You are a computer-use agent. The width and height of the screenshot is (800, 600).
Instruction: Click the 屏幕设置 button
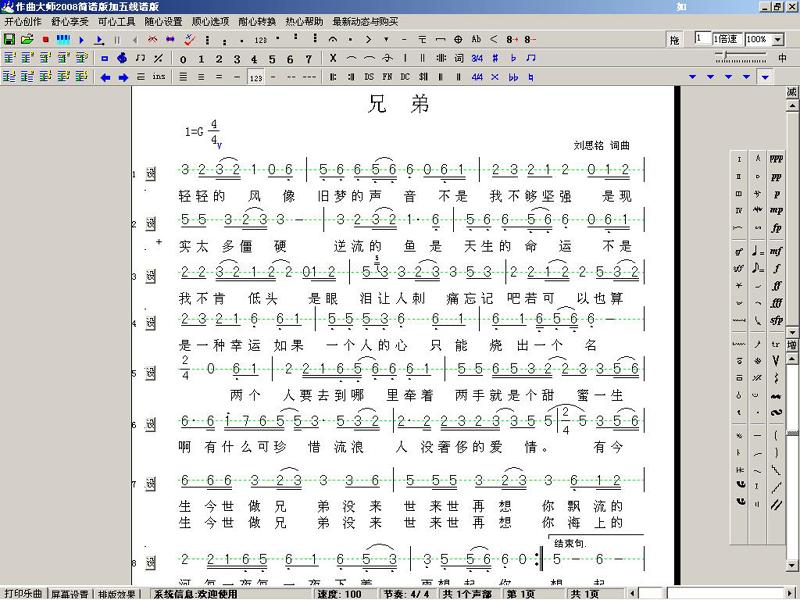pos(69,594)
